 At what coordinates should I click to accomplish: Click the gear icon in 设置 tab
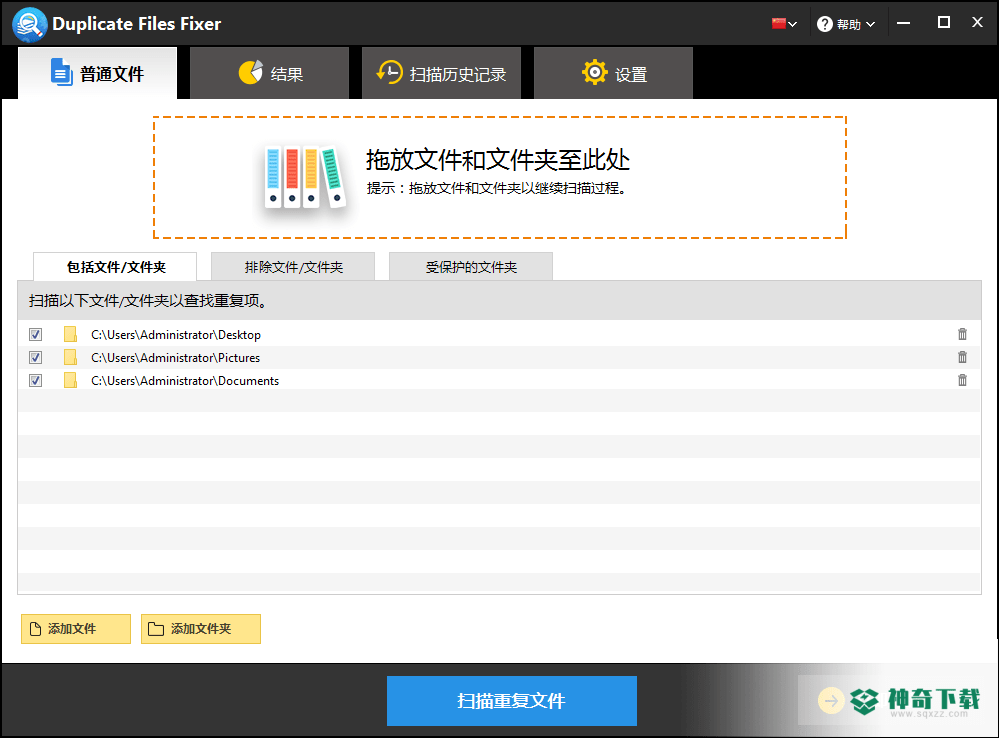(x=594, y=73)
